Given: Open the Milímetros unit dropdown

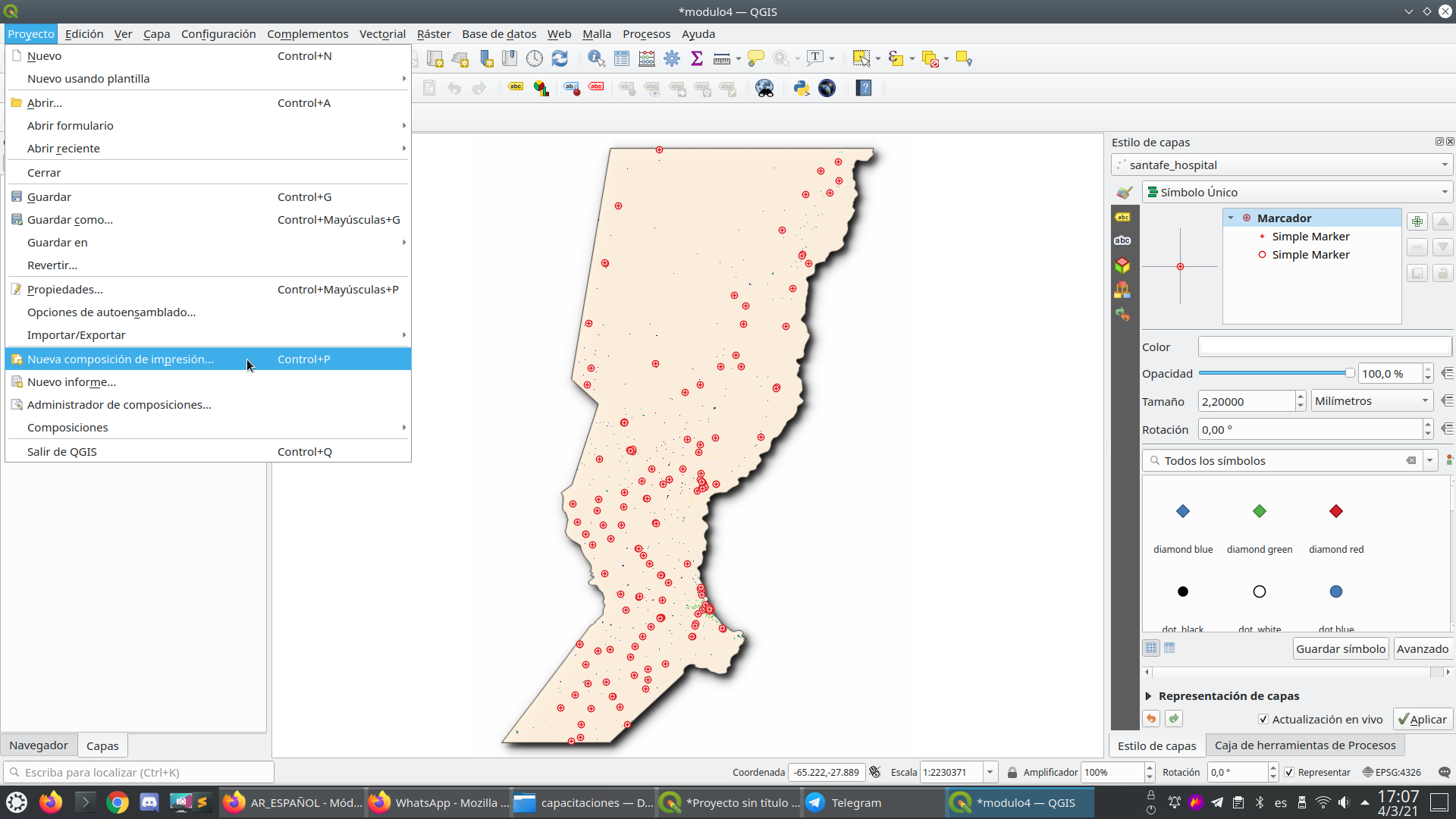Looking at the screenshot, I should click(x=1372, y=401).
